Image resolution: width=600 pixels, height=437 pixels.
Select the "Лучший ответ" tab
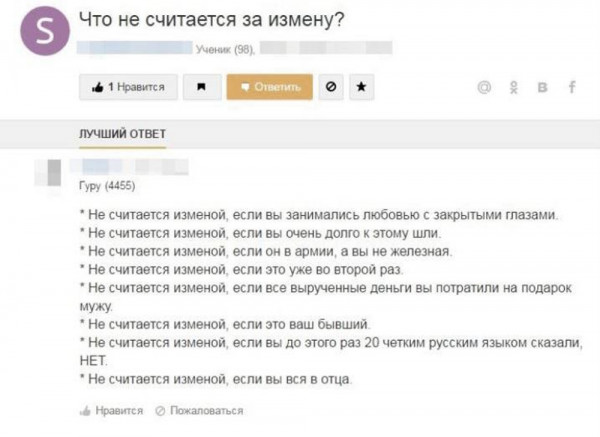pos(122,134)
